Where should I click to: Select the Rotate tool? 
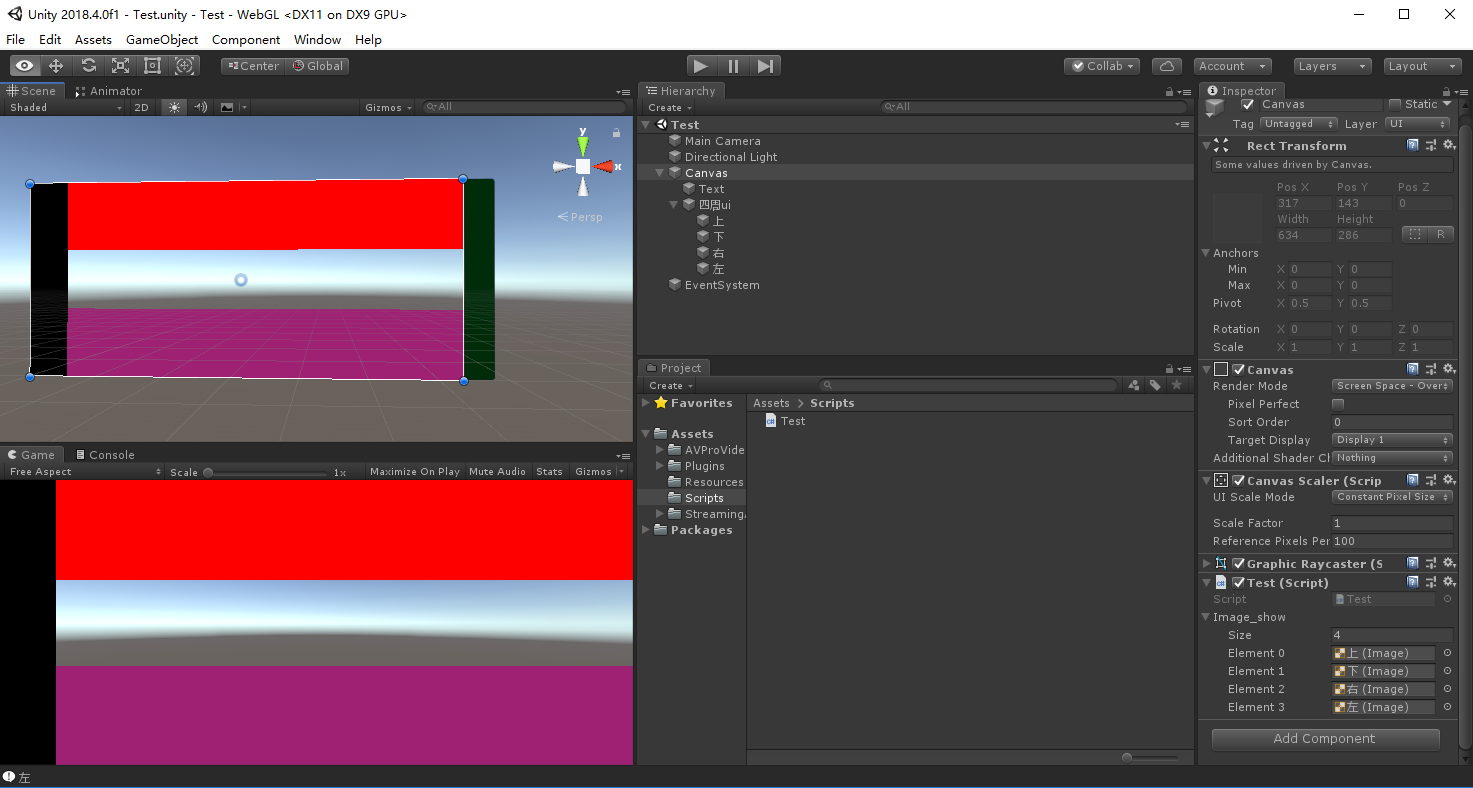click(88, 65)
